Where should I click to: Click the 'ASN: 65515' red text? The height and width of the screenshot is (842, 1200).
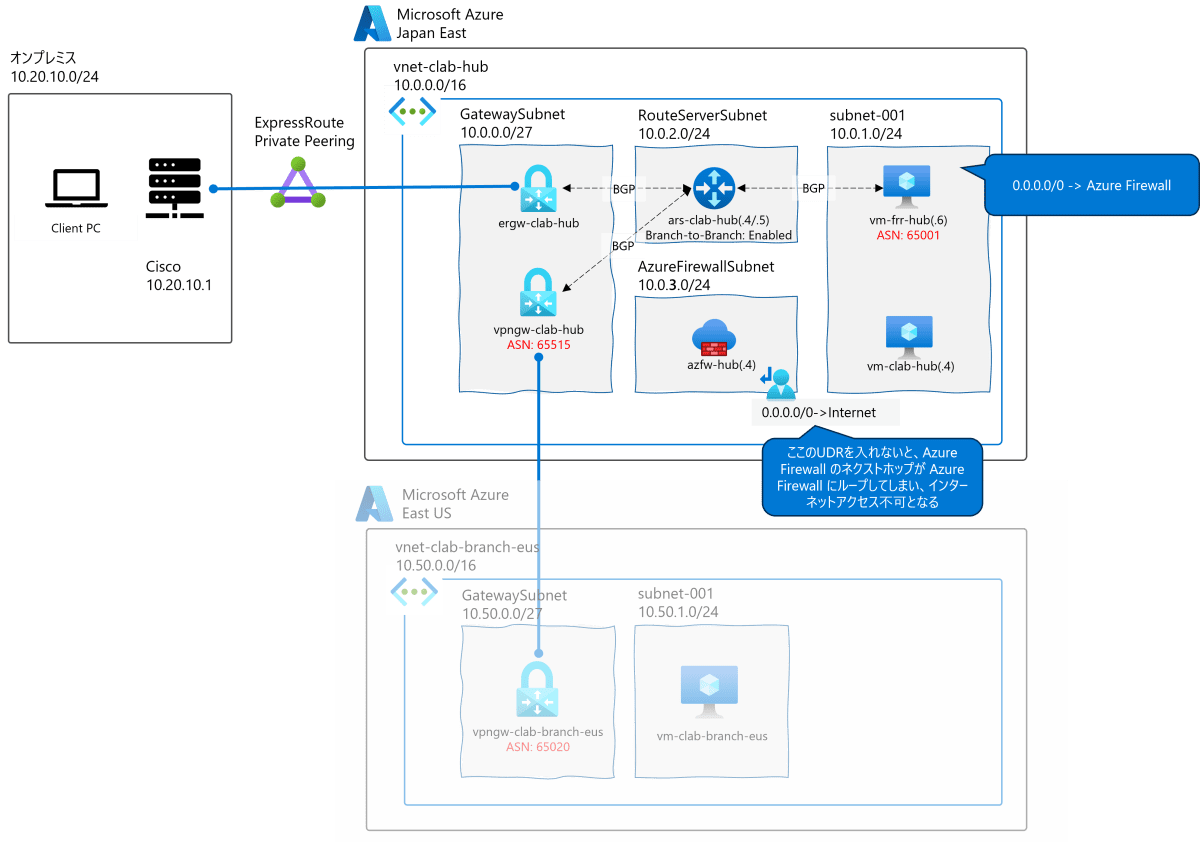540,344
